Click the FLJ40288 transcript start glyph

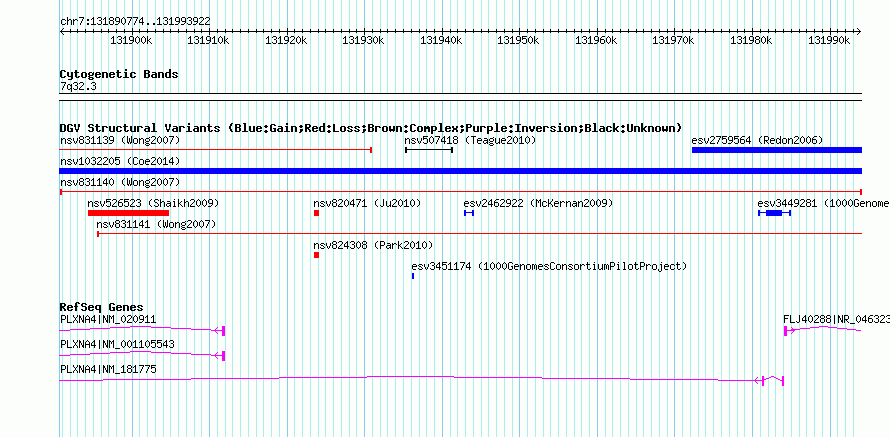pyautogui.click(x=788, y=330)
